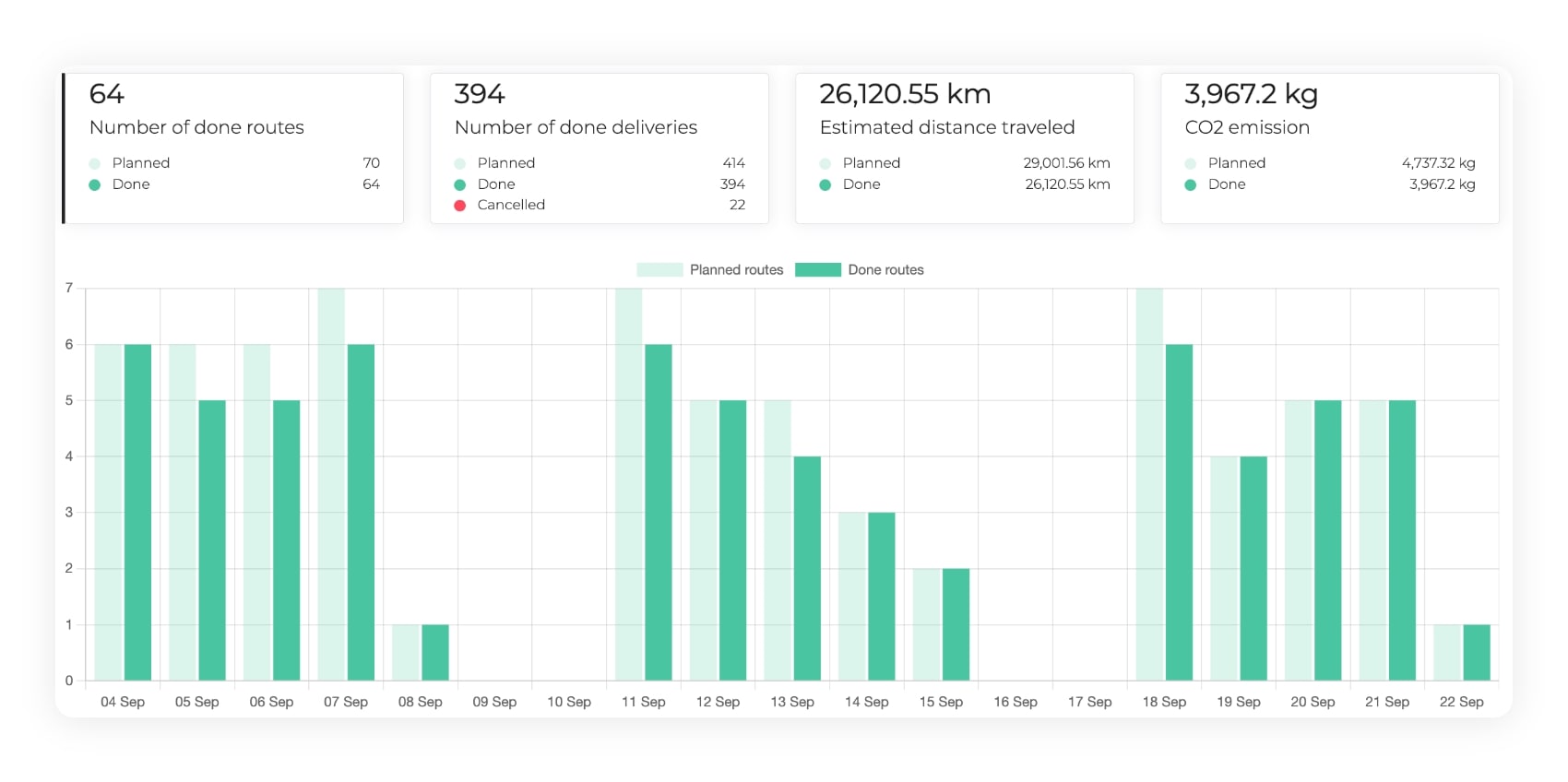The image size is (1568, 782).
Task: Select the Done routes bar for 13 Sep
Action: [x=807, y=568]
